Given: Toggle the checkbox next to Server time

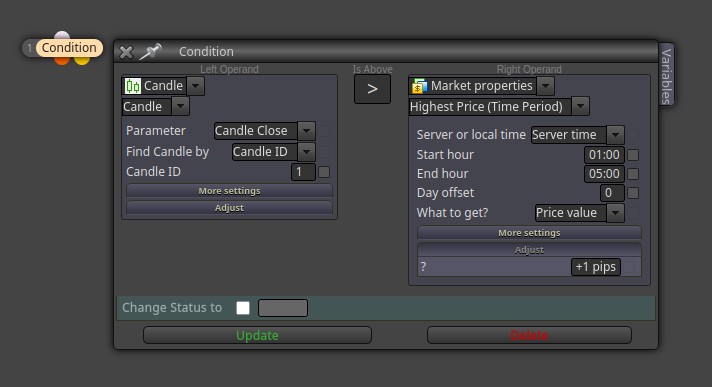Looking at the screenshot, I should click(x=633, y=135).
